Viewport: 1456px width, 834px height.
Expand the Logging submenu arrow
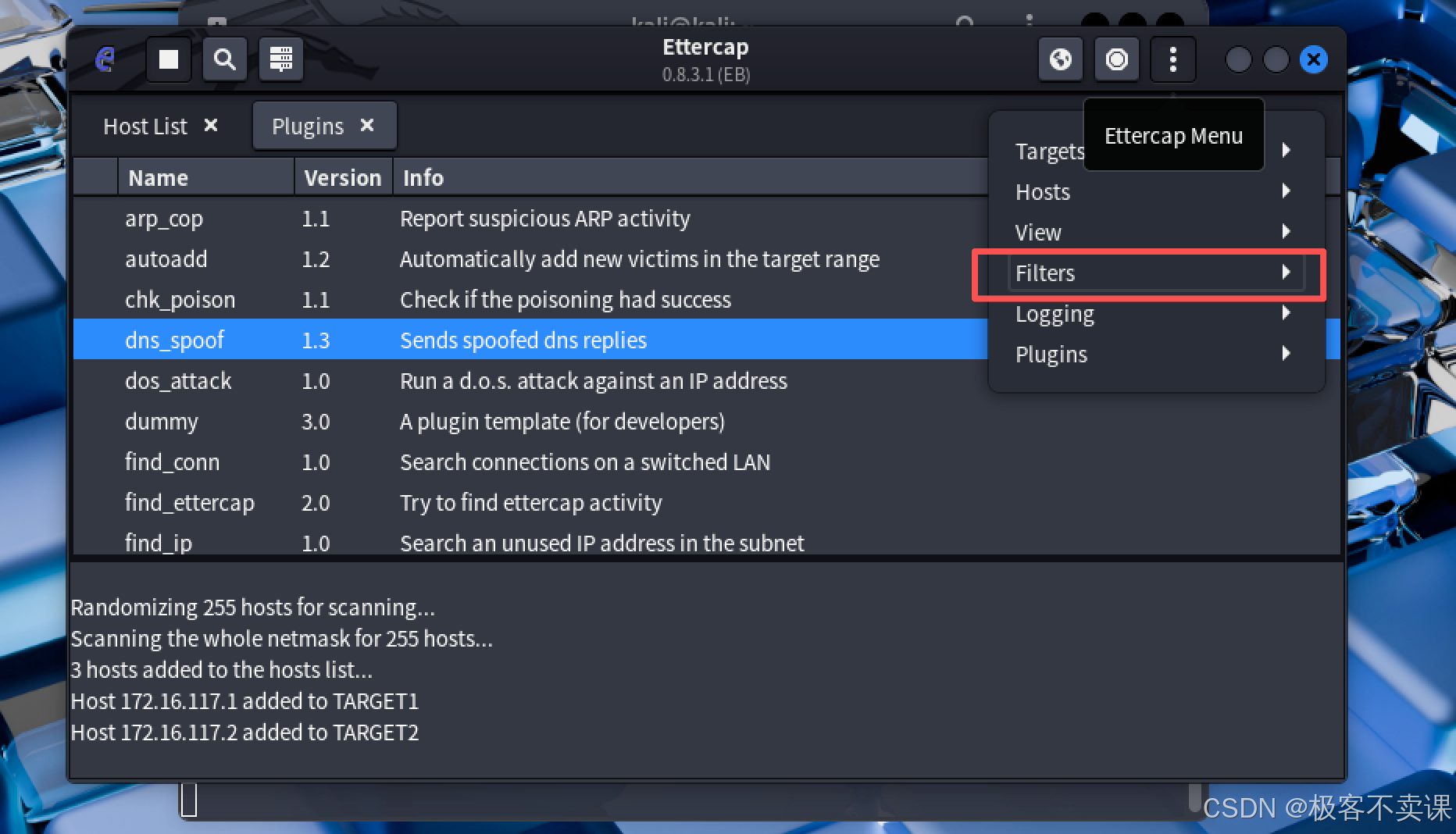1286,312
